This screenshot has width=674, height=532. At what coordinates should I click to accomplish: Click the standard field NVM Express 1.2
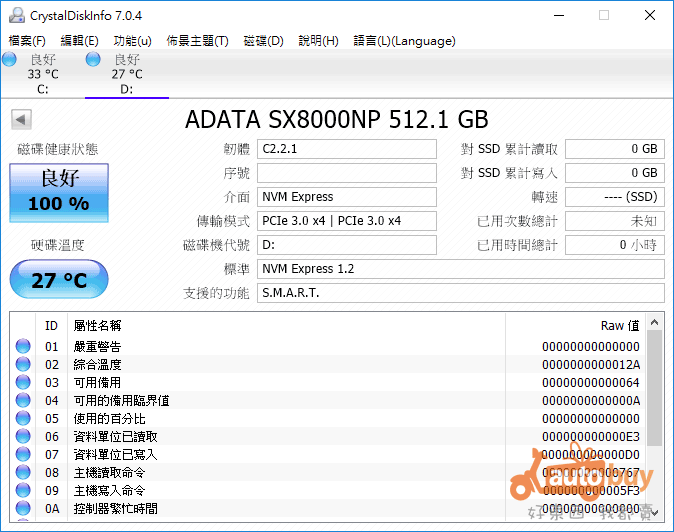point(461,269)
